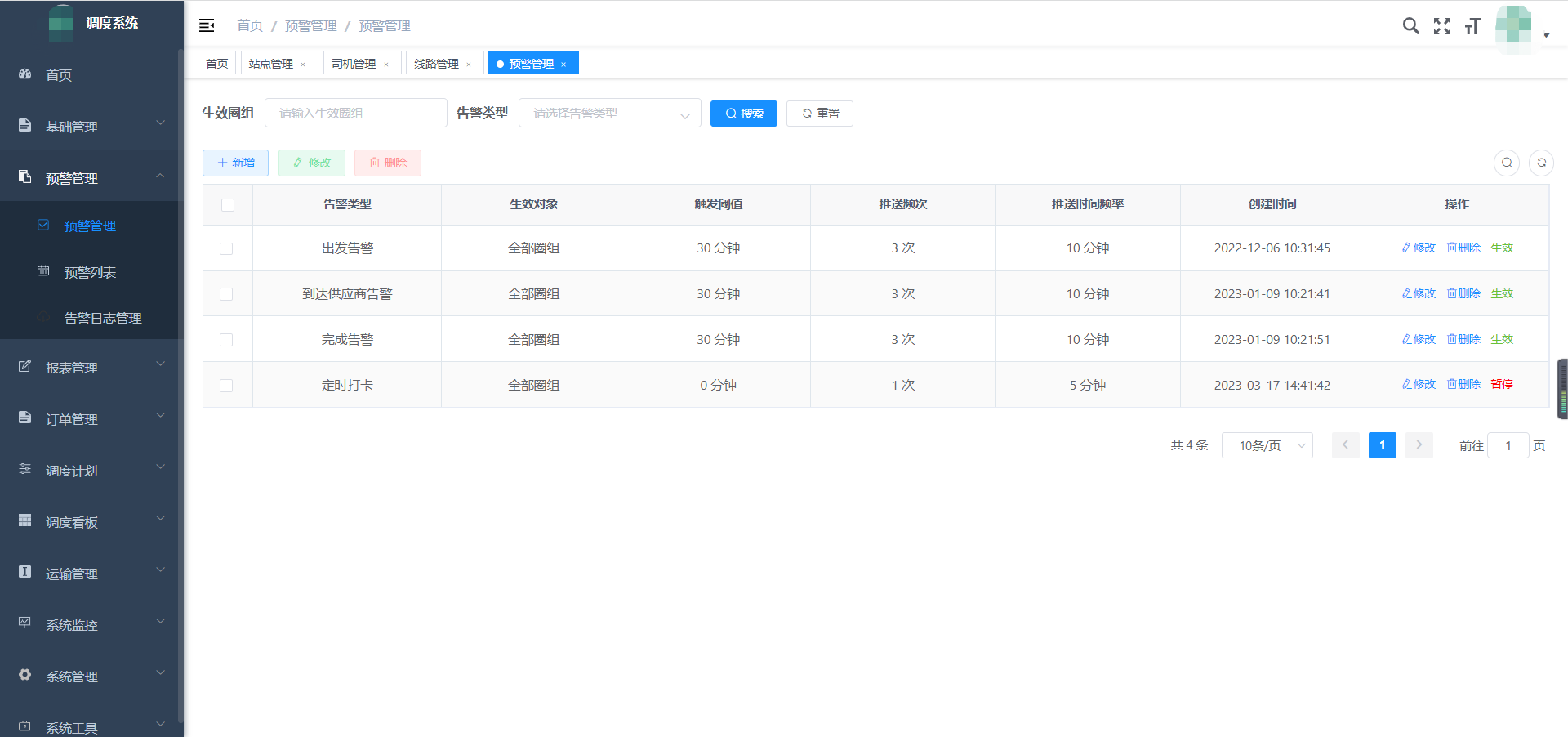Click the 预警管理 parent menu icon
This screenshot has height=737, width=1568.
tap(25, 177)
